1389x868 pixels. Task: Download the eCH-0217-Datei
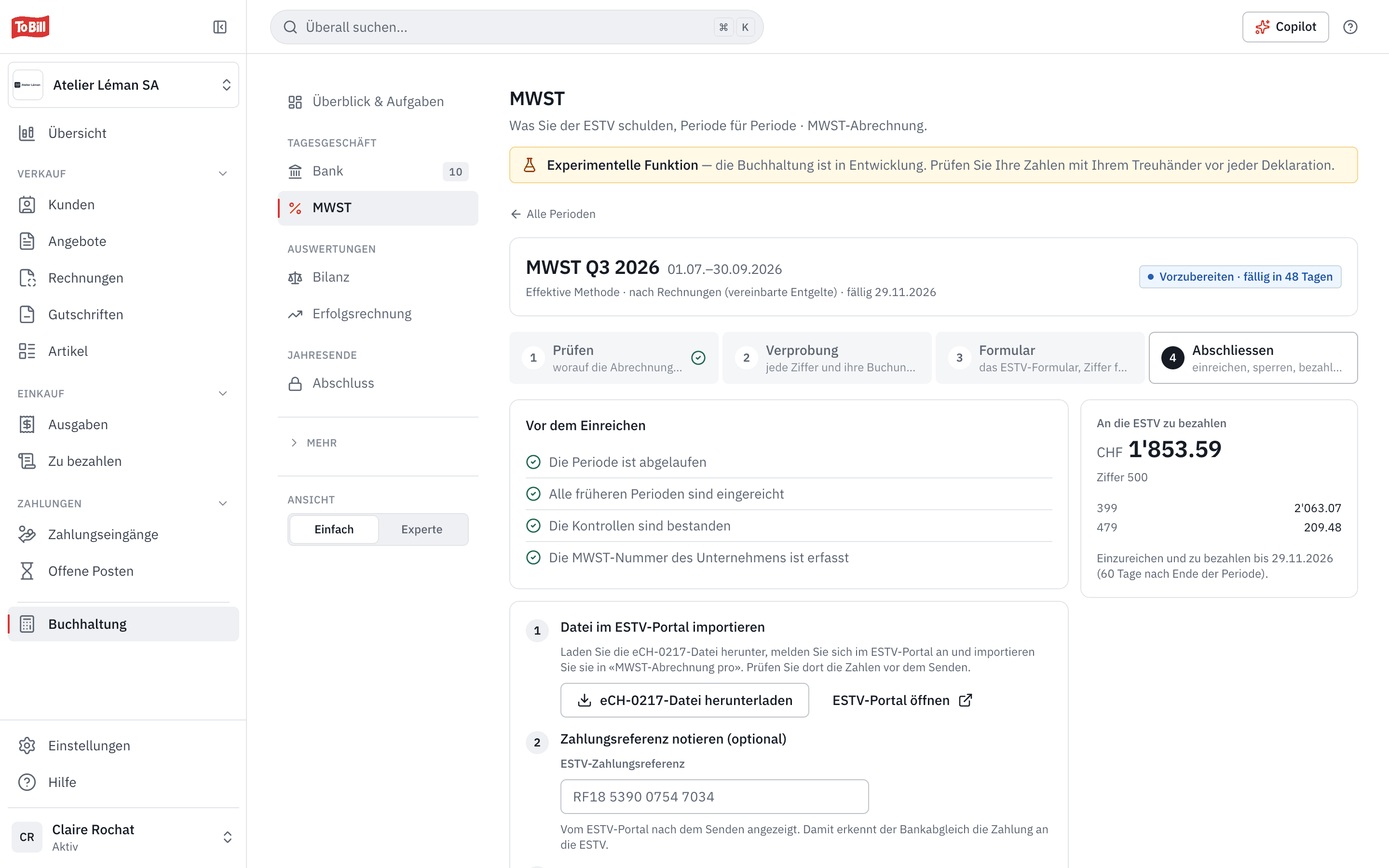click(x=684, y=700)
